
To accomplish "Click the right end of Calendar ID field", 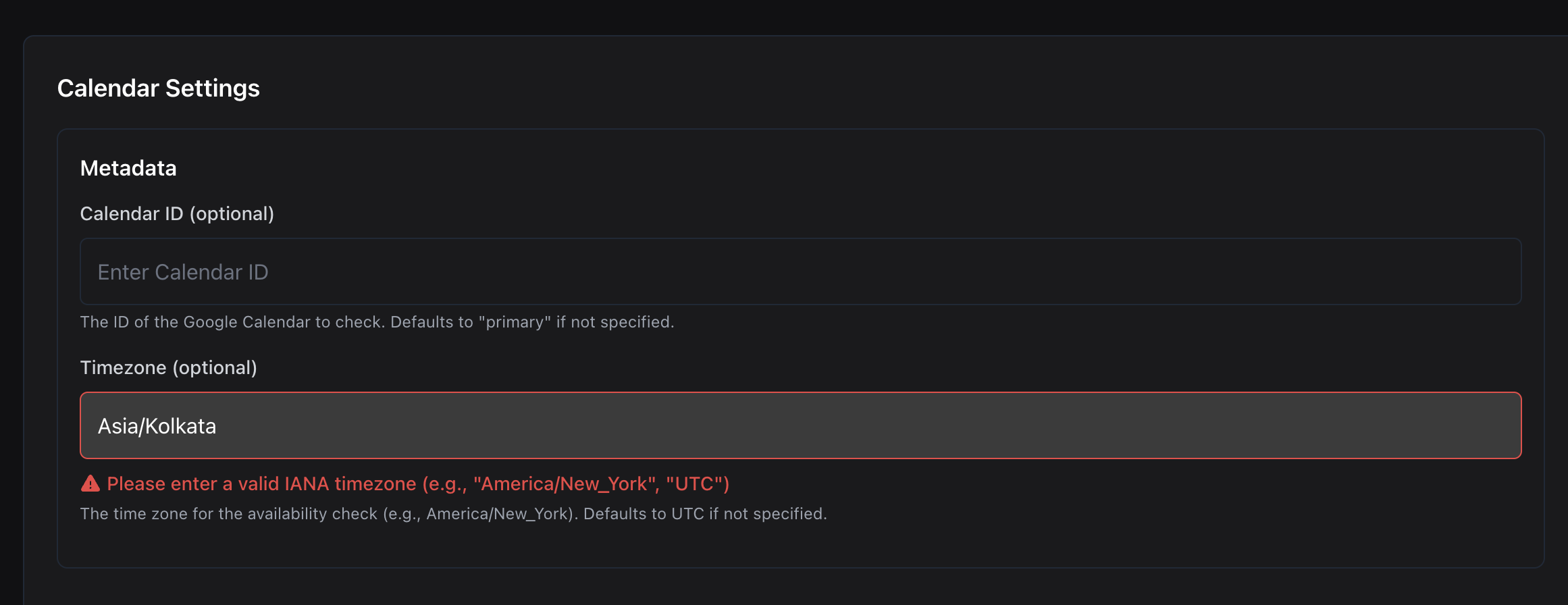I will (x=1486, y=271).
